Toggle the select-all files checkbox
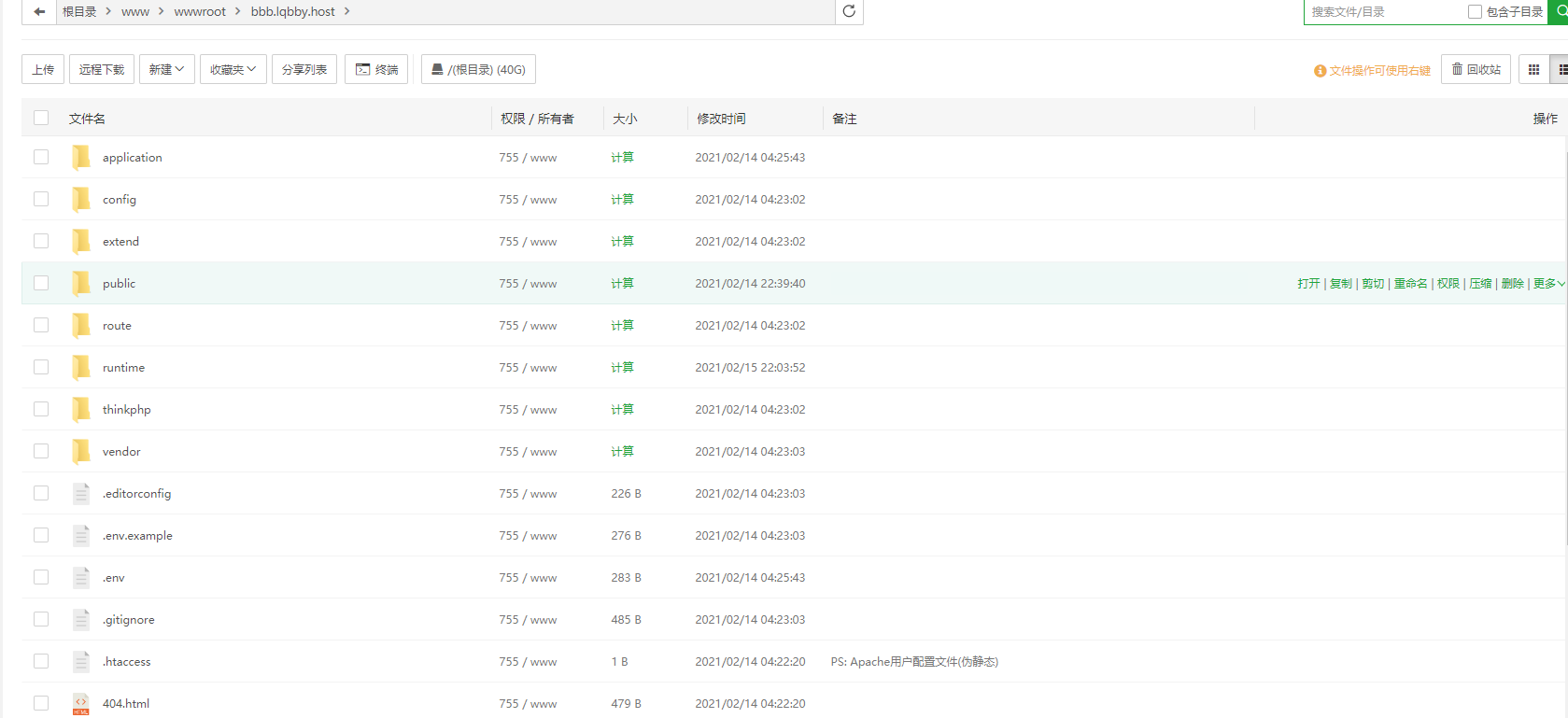Viewport: 1568px width, 718px height. click(x=41, y=118)
